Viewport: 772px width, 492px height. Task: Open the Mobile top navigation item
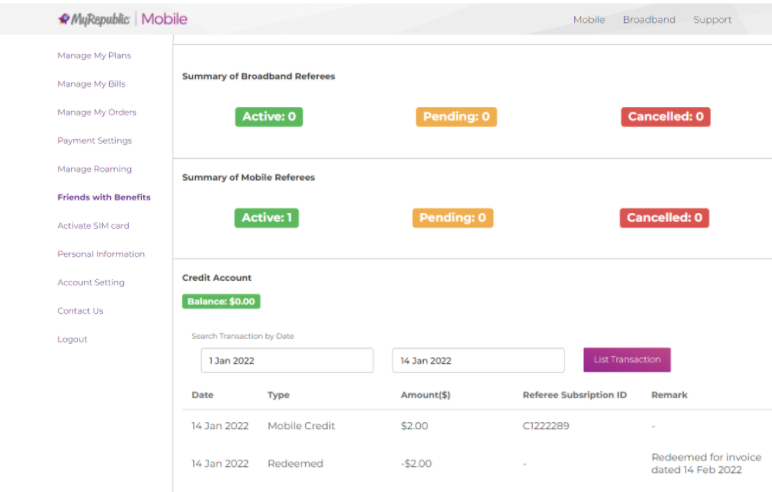589,20
